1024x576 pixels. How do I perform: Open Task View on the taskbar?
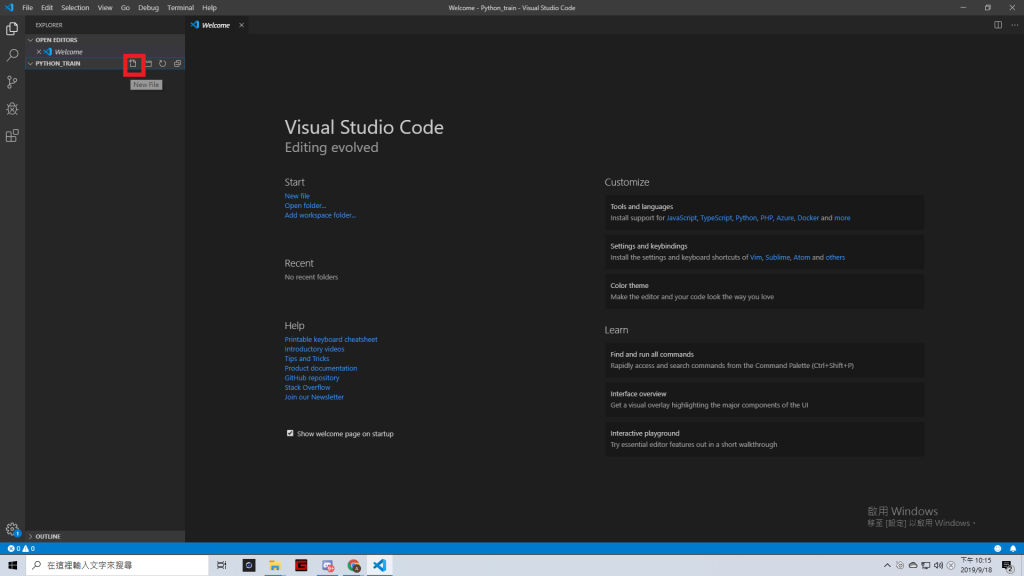point(221,566)
